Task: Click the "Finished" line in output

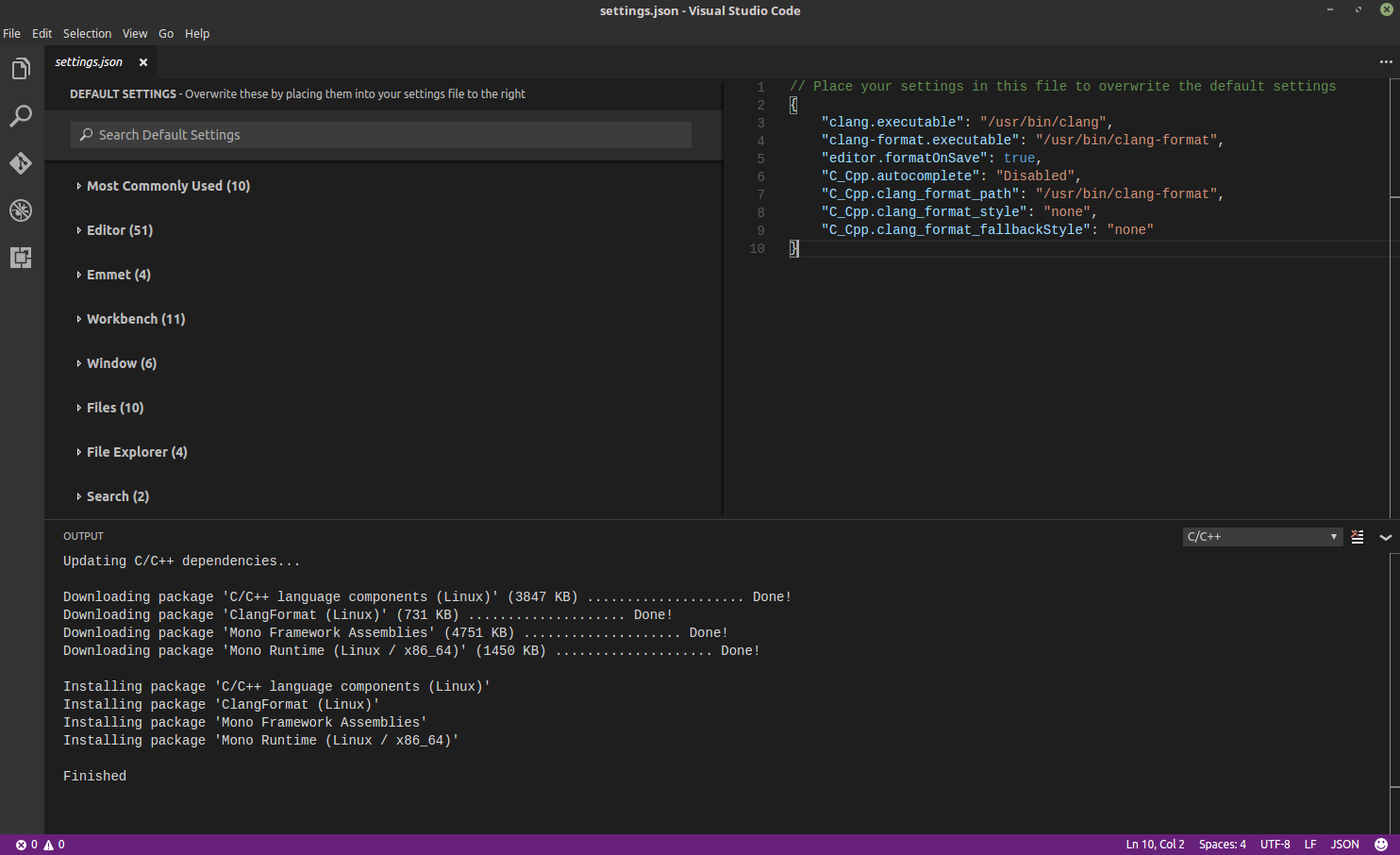Action: pos(94,777)
